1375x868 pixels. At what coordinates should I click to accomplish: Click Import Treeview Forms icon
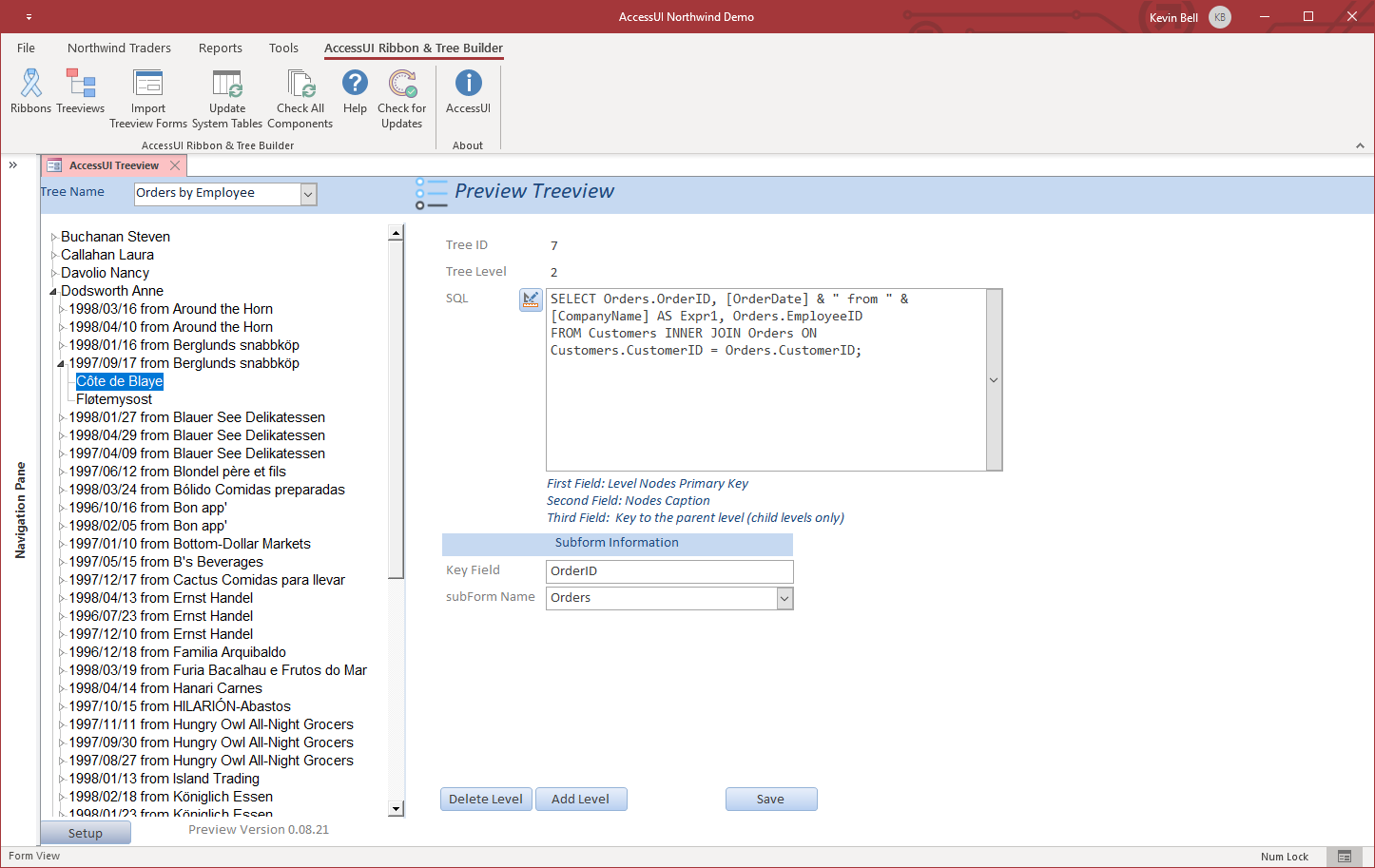pyautogui.click(x=148, y=99)
